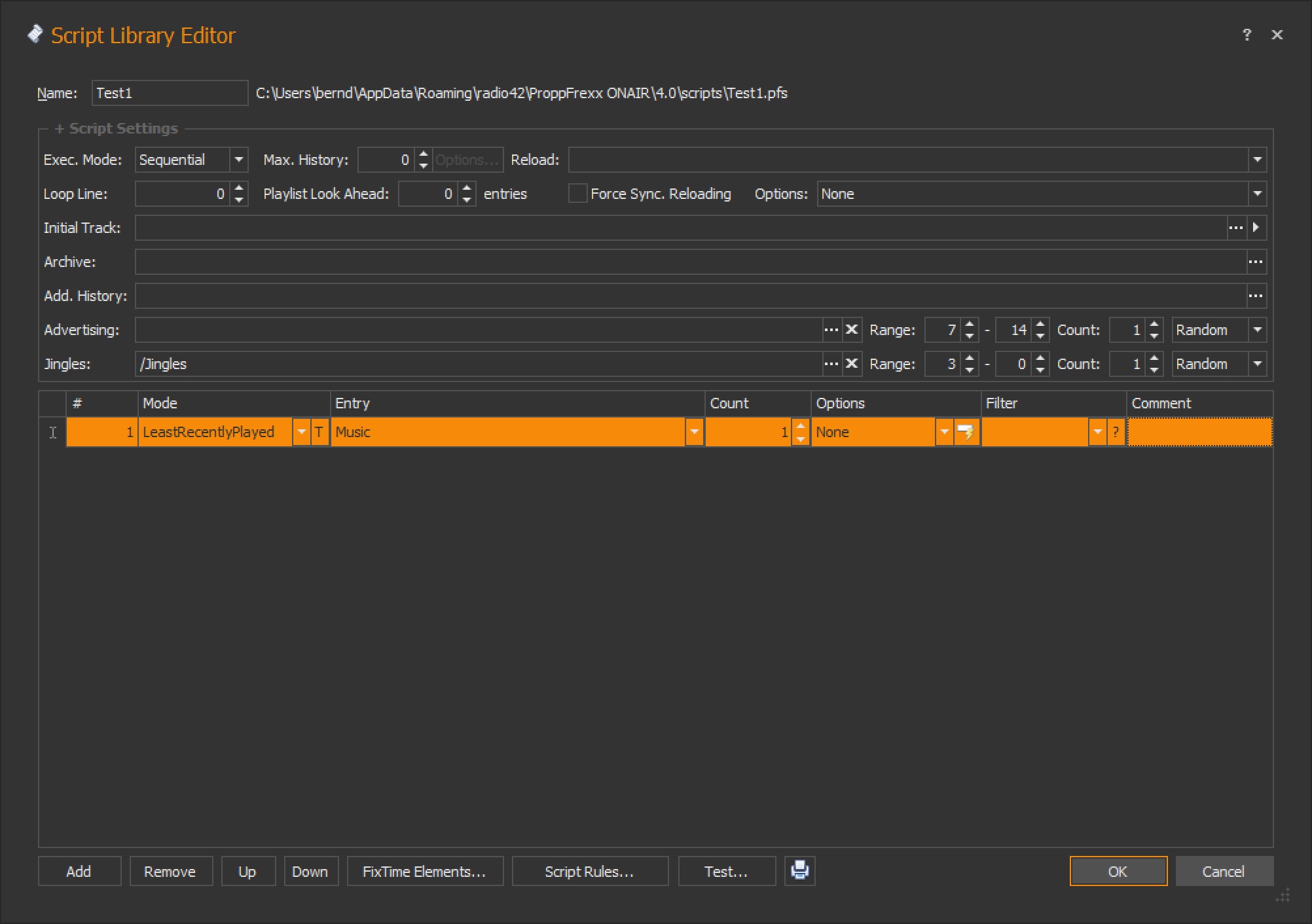Viewport: 1312px width, 924px height.
Task: Open the script Options dropdown showing None
Action: [x=1257, y=194]
